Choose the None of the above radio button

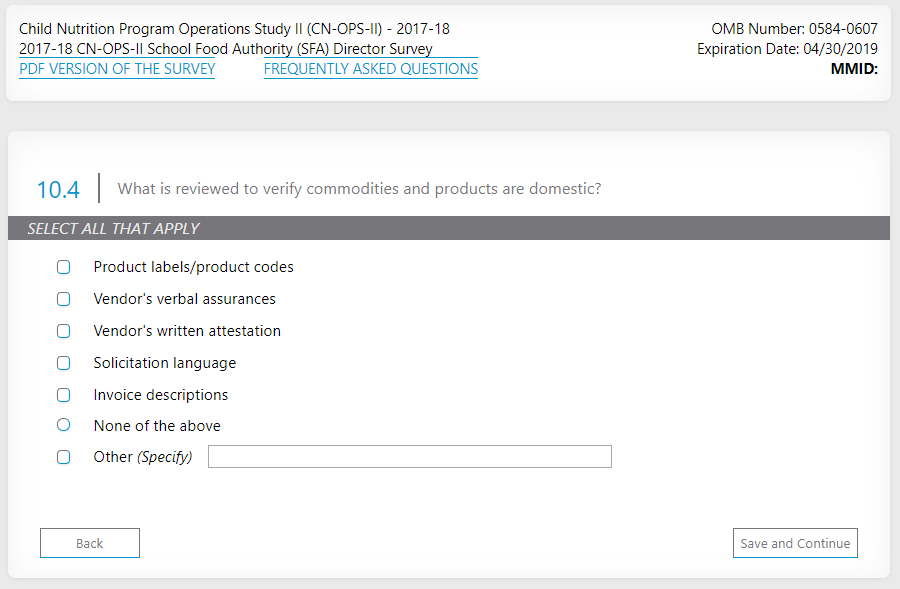click(x=64, y=425)
